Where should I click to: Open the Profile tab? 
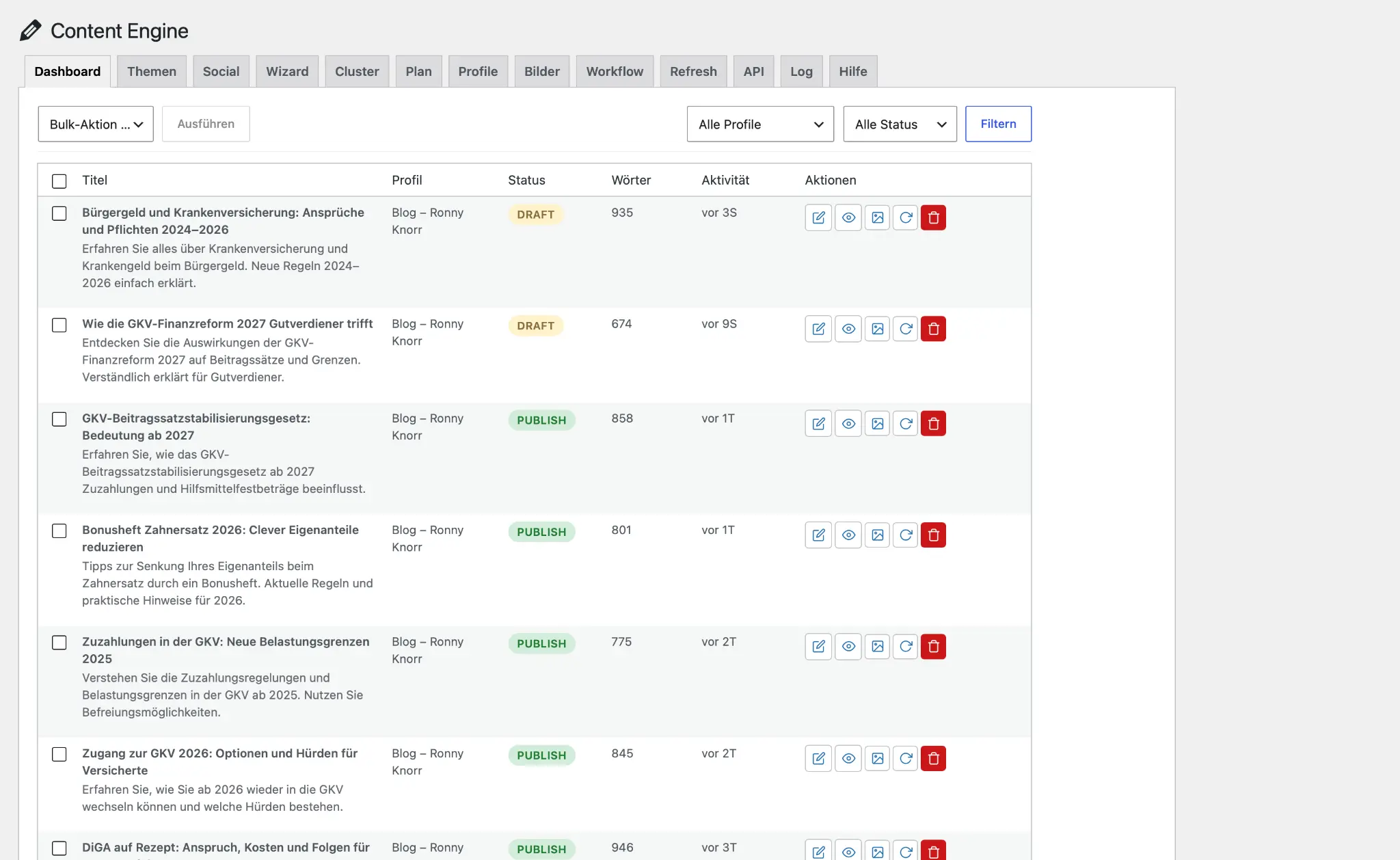click(478, 71)
